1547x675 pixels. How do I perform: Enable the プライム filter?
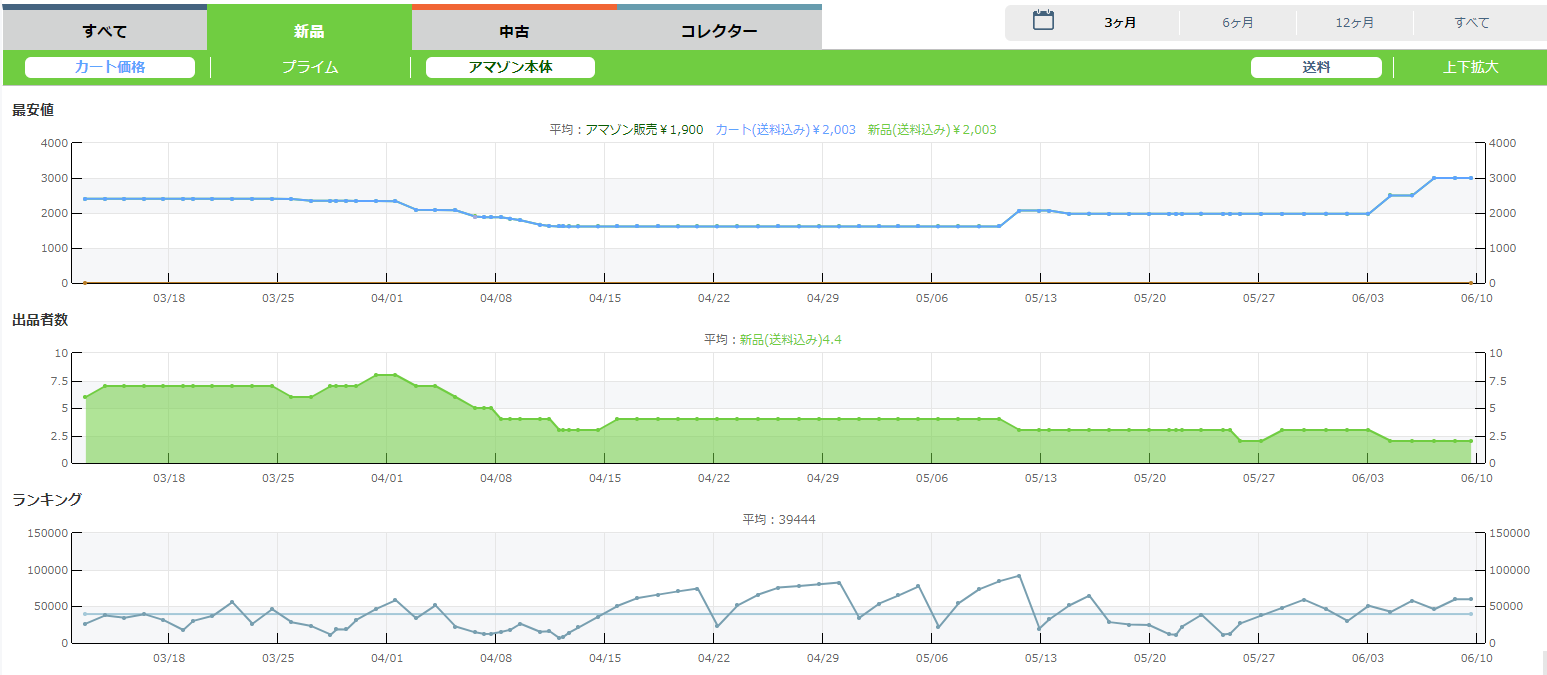[310, 67]
